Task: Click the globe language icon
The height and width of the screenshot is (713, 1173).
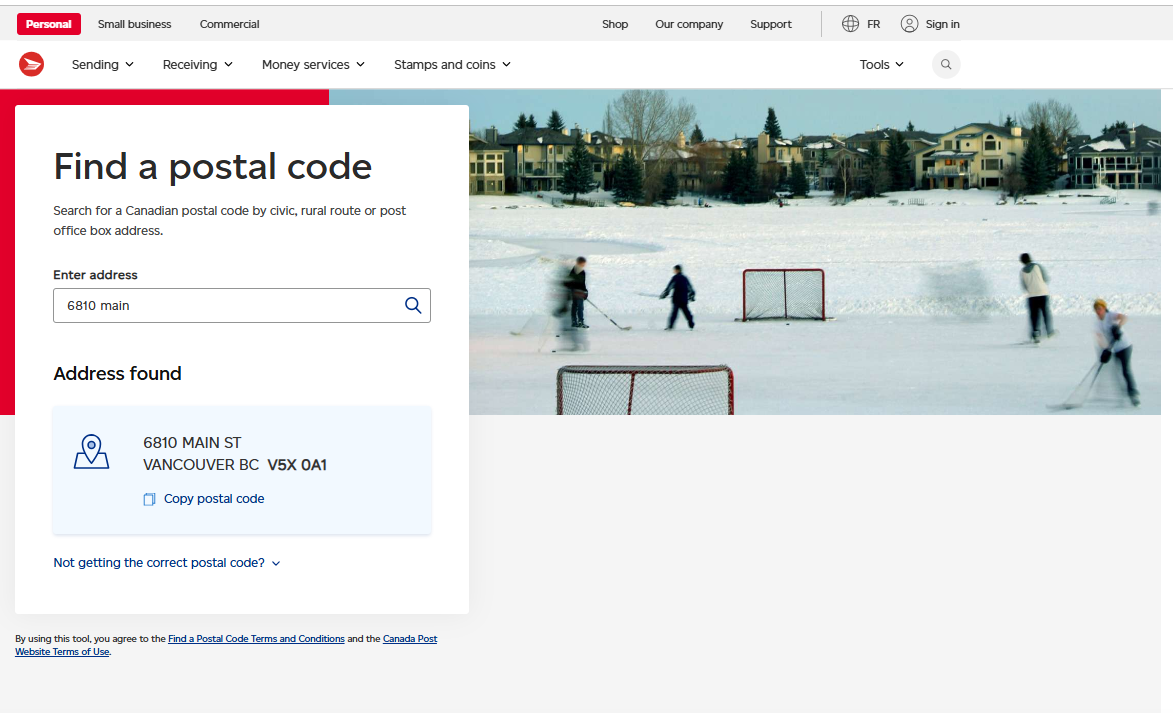Action: tap(850, 24)
